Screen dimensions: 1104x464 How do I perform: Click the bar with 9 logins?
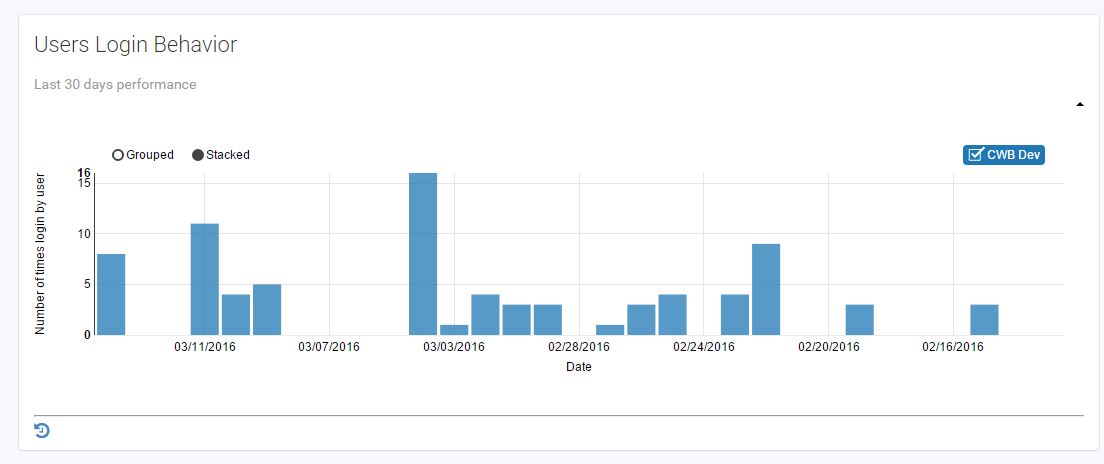pyautogui.click(x=766, y=289)
